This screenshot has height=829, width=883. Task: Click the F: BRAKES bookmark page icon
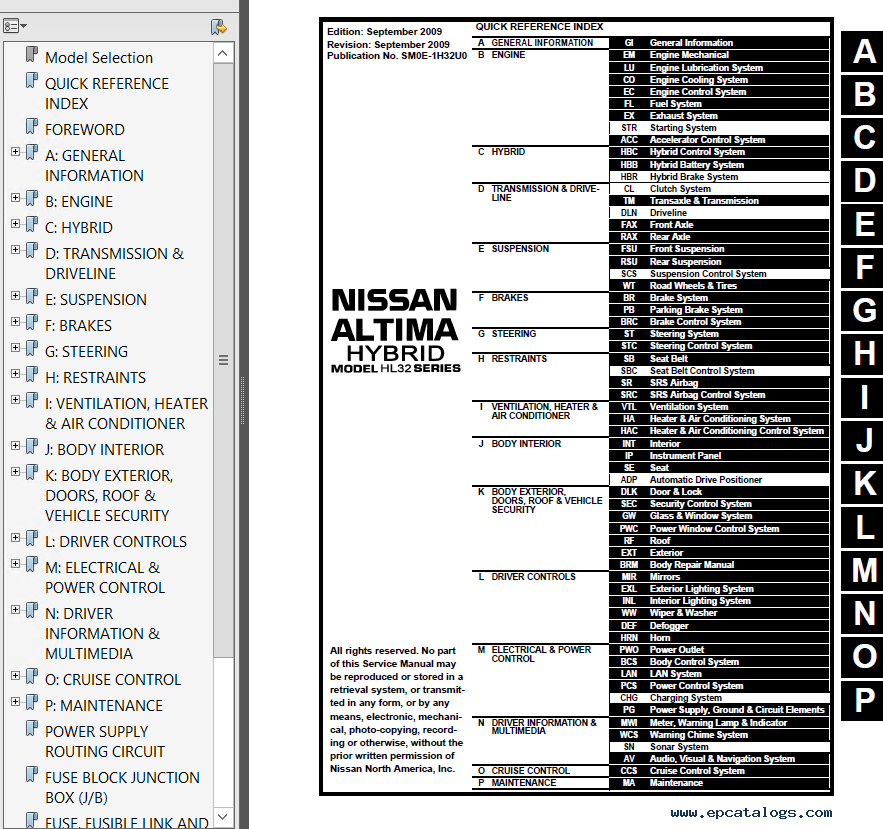click(x=32, y=323)
